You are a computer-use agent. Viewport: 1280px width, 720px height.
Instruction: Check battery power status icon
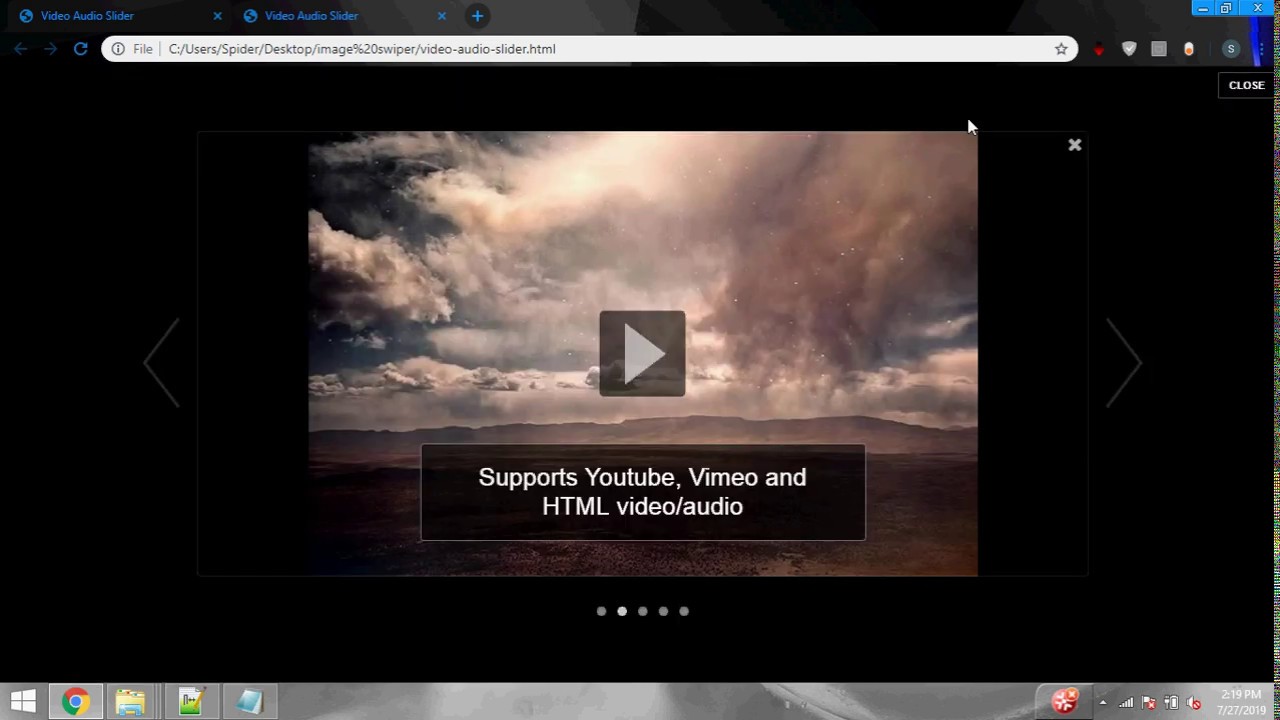[1171, 703]
